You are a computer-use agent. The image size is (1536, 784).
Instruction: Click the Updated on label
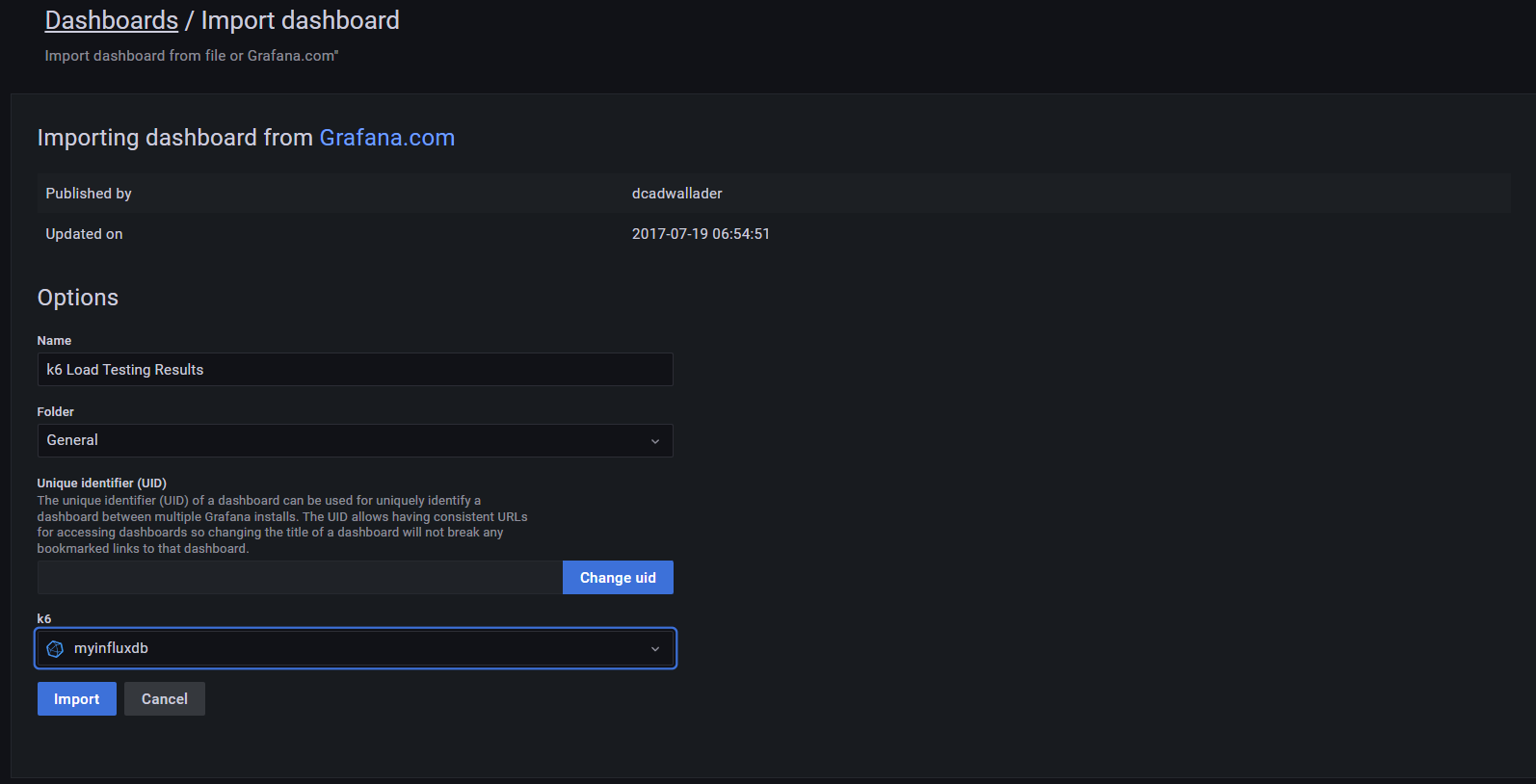tap(84, 234)
